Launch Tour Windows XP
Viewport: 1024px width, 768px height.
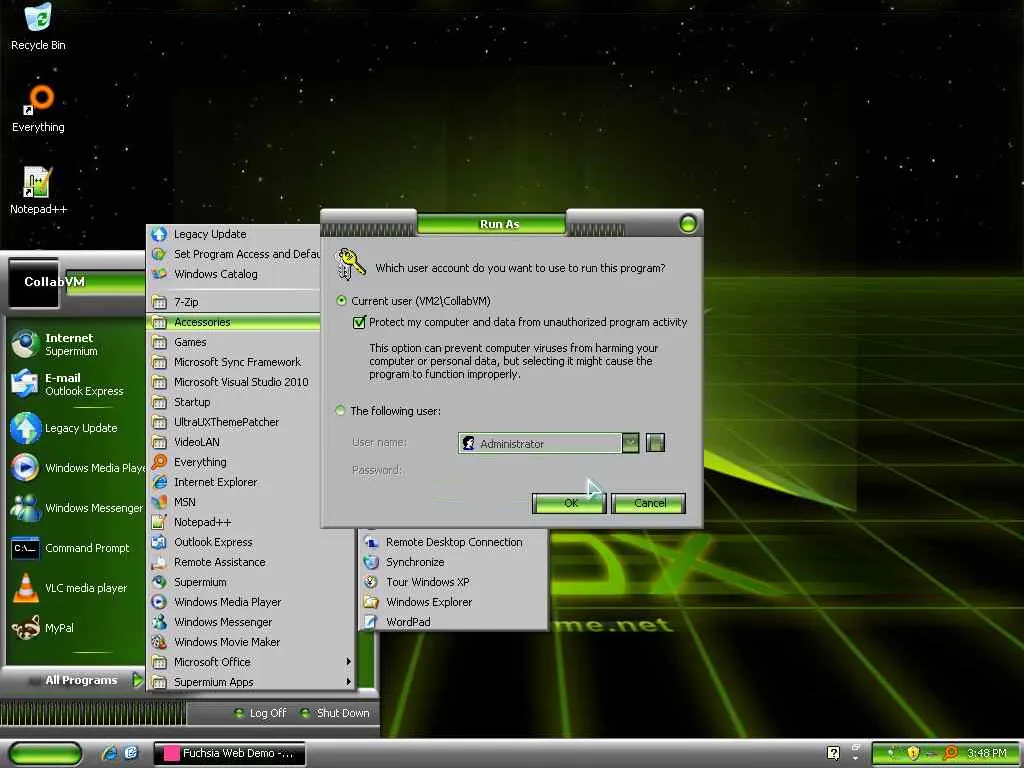[x=455, y=582]
